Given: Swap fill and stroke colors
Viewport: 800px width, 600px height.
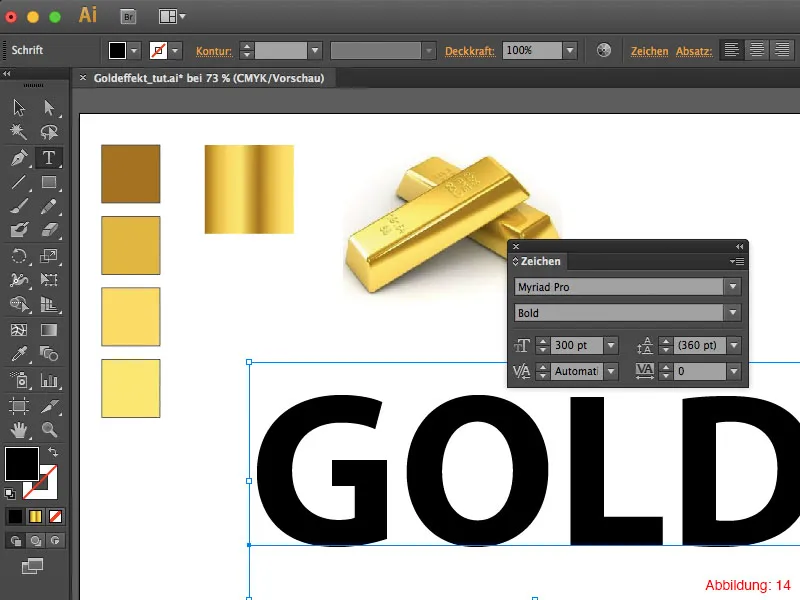Looking at the screenshot, I should click(53, 452).
